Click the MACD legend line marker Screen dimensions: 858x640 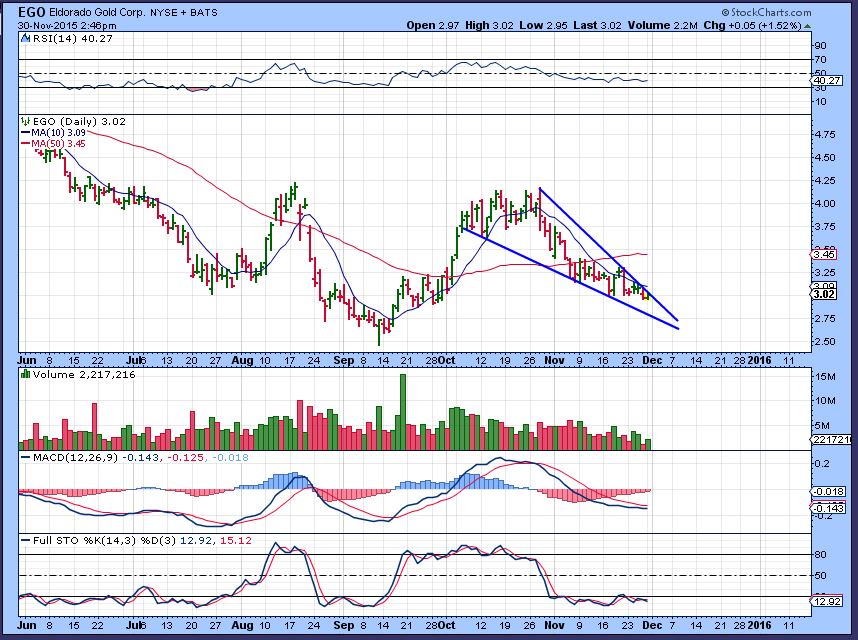pyautogui.click(x=26, y=457)
